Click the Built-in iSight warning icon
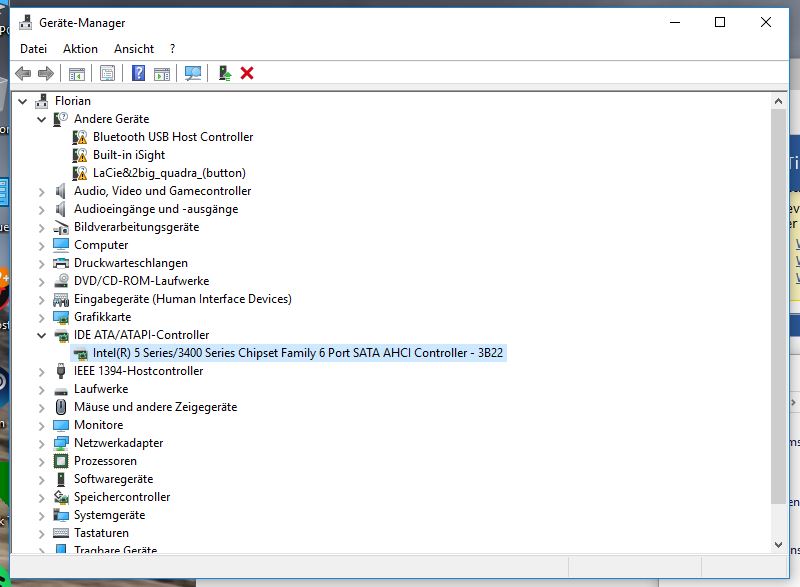Image resolution: width=800 pixels, height=587 pixels. 80,155
